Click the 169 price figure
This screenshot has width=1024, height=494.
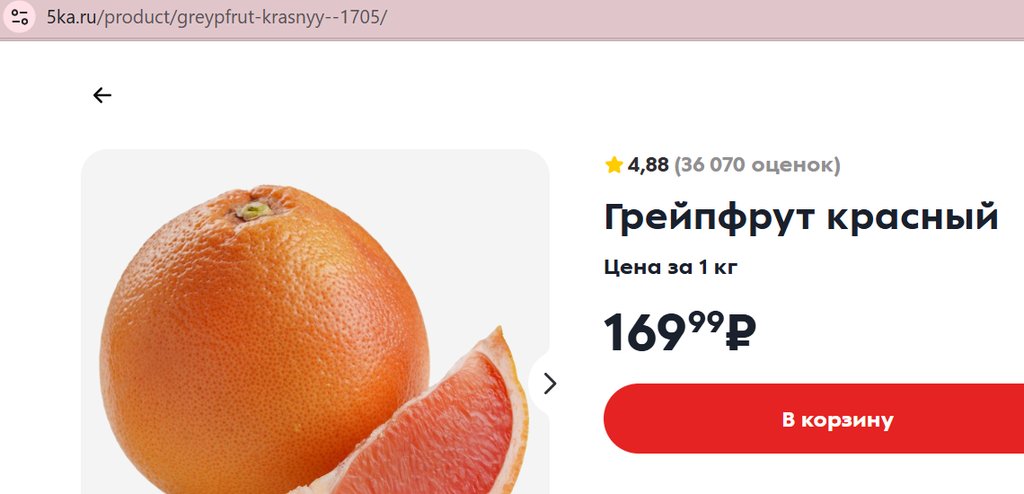(645, 333)
